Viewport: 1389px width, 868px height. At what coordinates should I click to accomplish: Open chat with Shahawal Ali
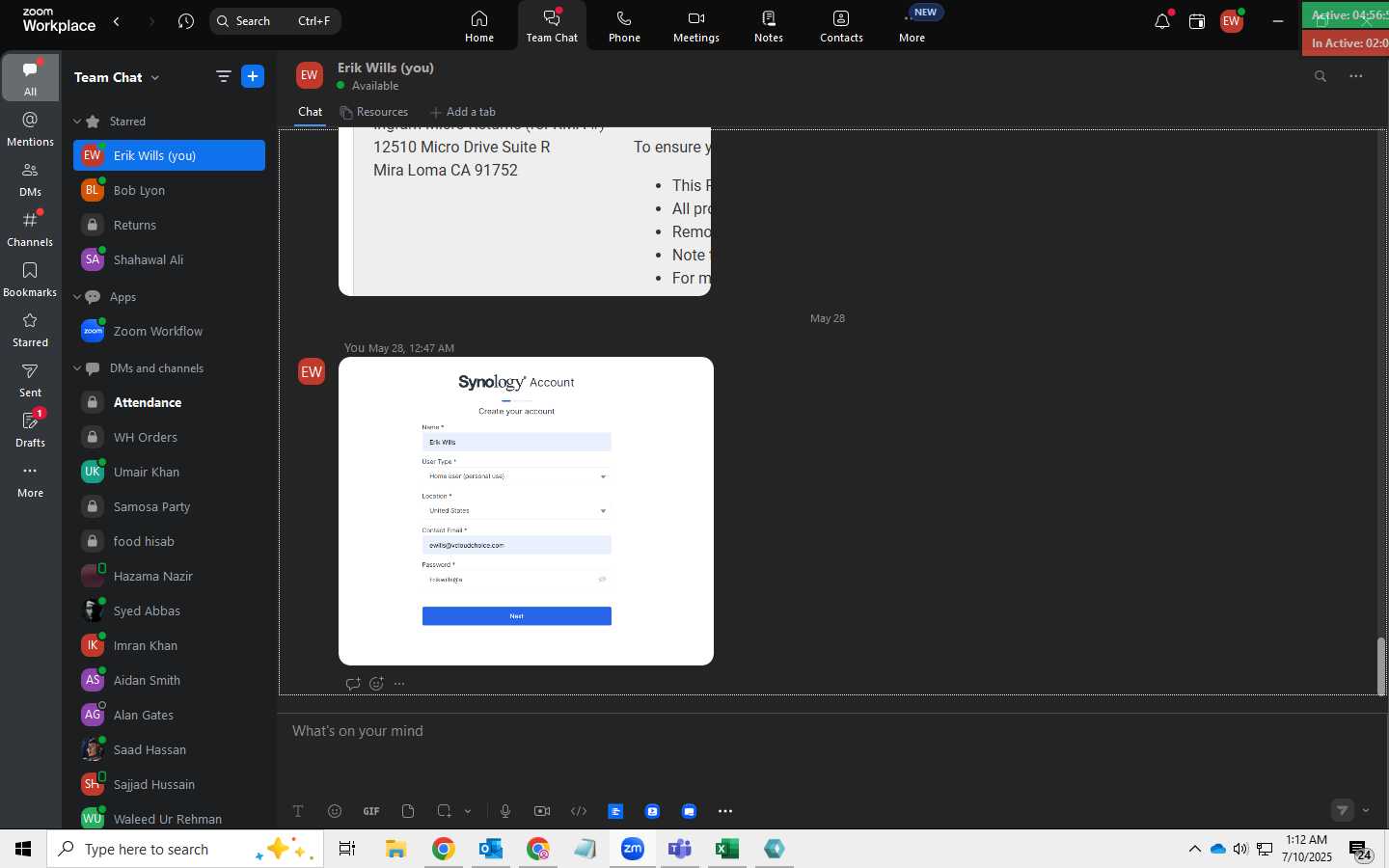(x=169, y=259)
